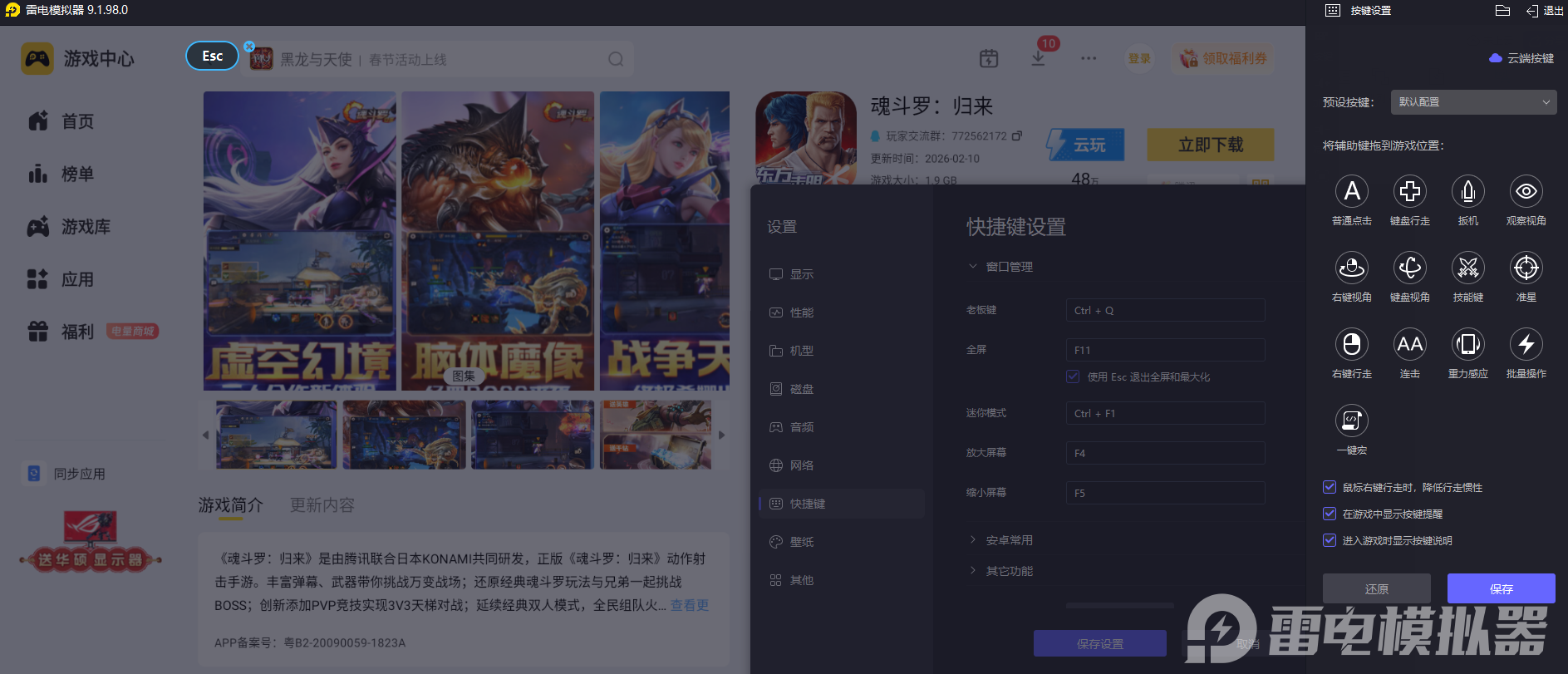Click the 魂斗罗：归来 game icon
The height and width of the screenshot is (674, 1568).
805,138
